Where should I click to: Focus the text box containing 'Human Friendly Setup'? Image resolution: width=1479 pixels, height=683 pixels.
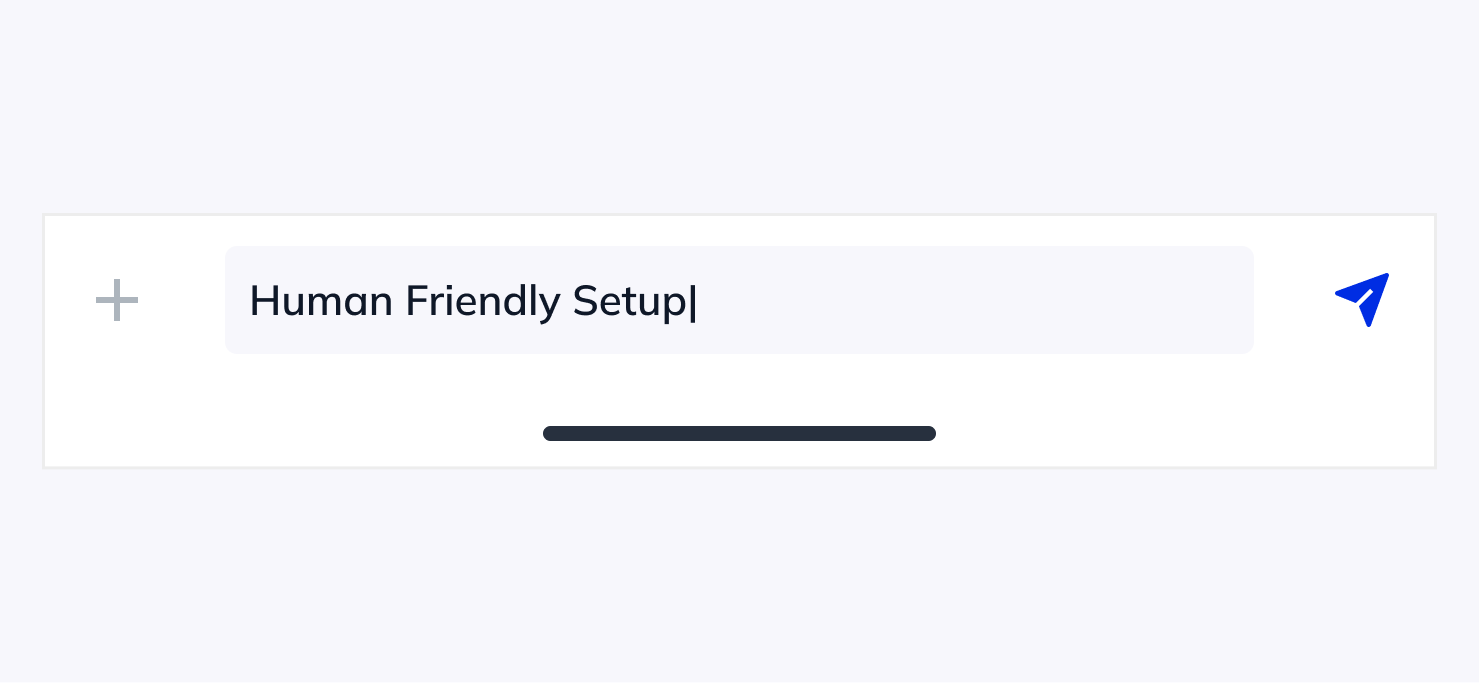tap(740, 300)
